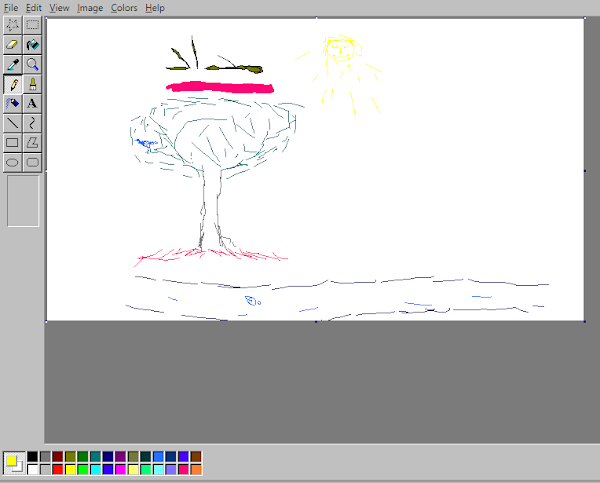Click the pink bar drawn above the tree
600x483 pixels.
[x=220, y=87]
